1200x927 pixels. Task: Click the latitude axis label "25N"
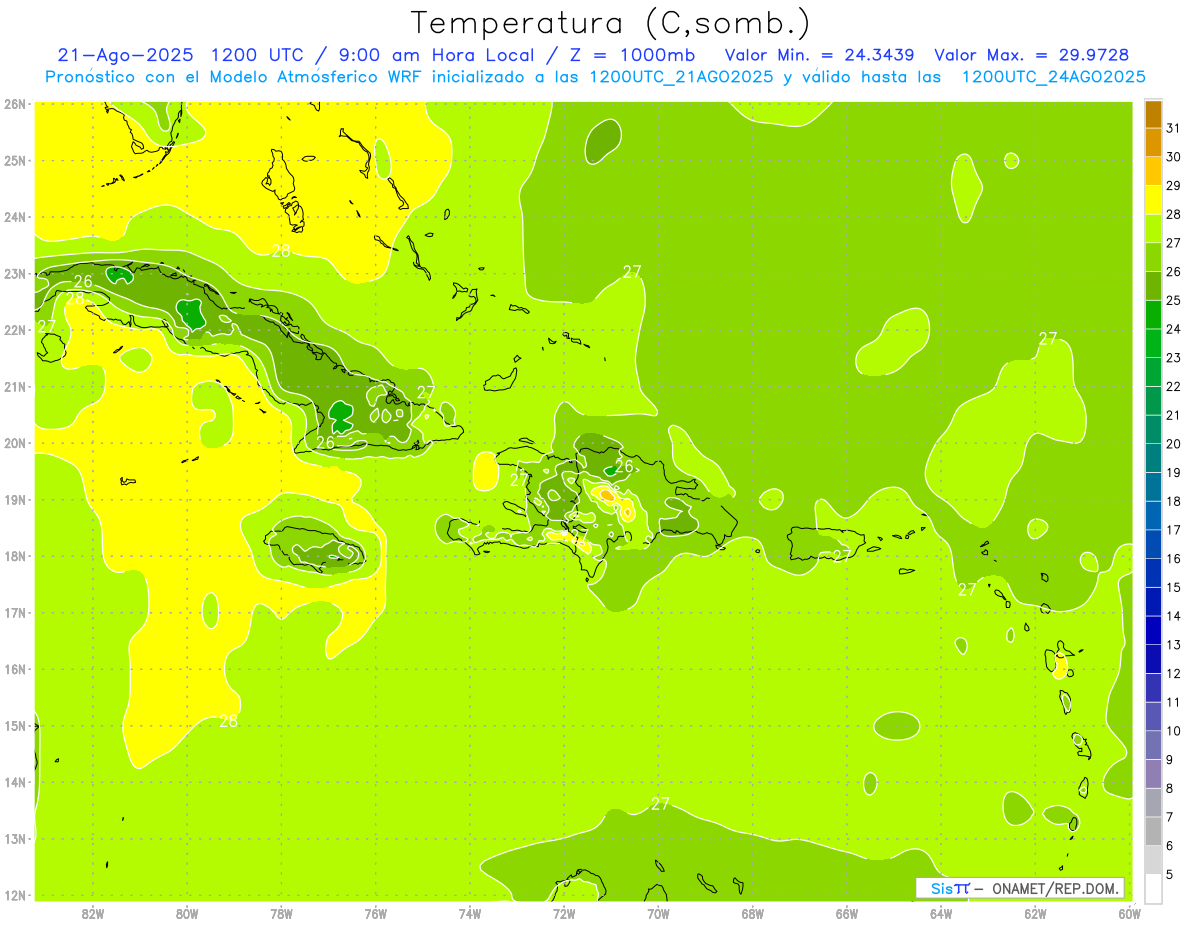click(x=14, y=160)
